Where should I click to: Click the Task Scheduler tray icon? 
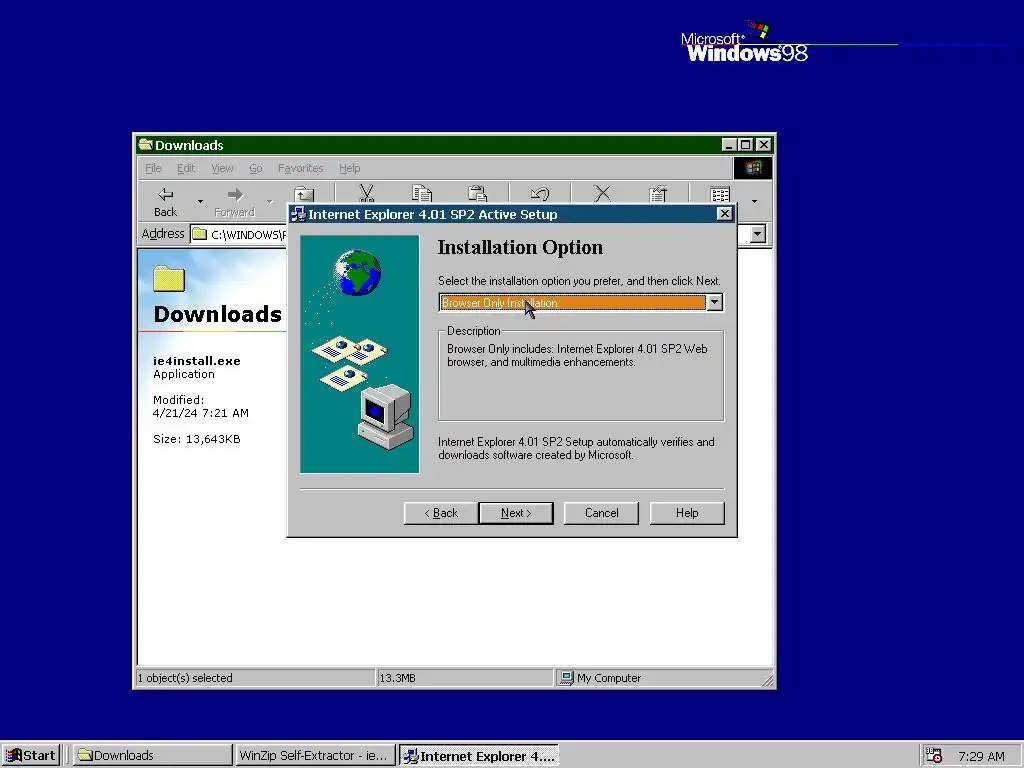tap(934, 755)
